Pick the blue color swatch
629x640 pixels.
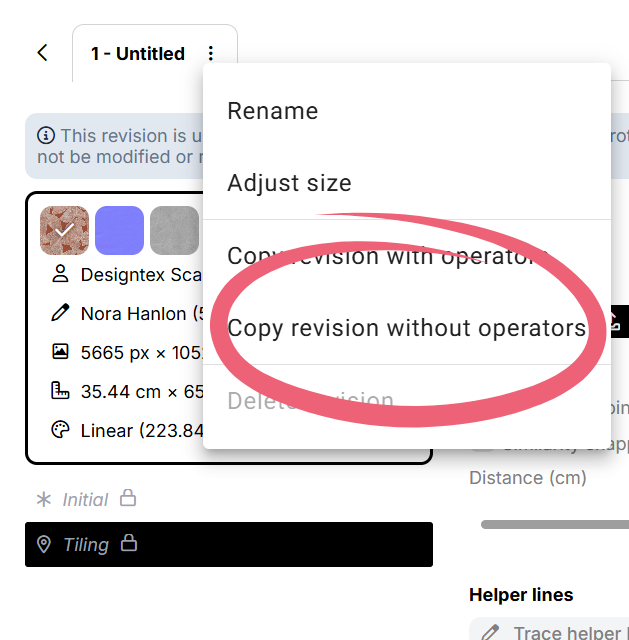point(119,231)
